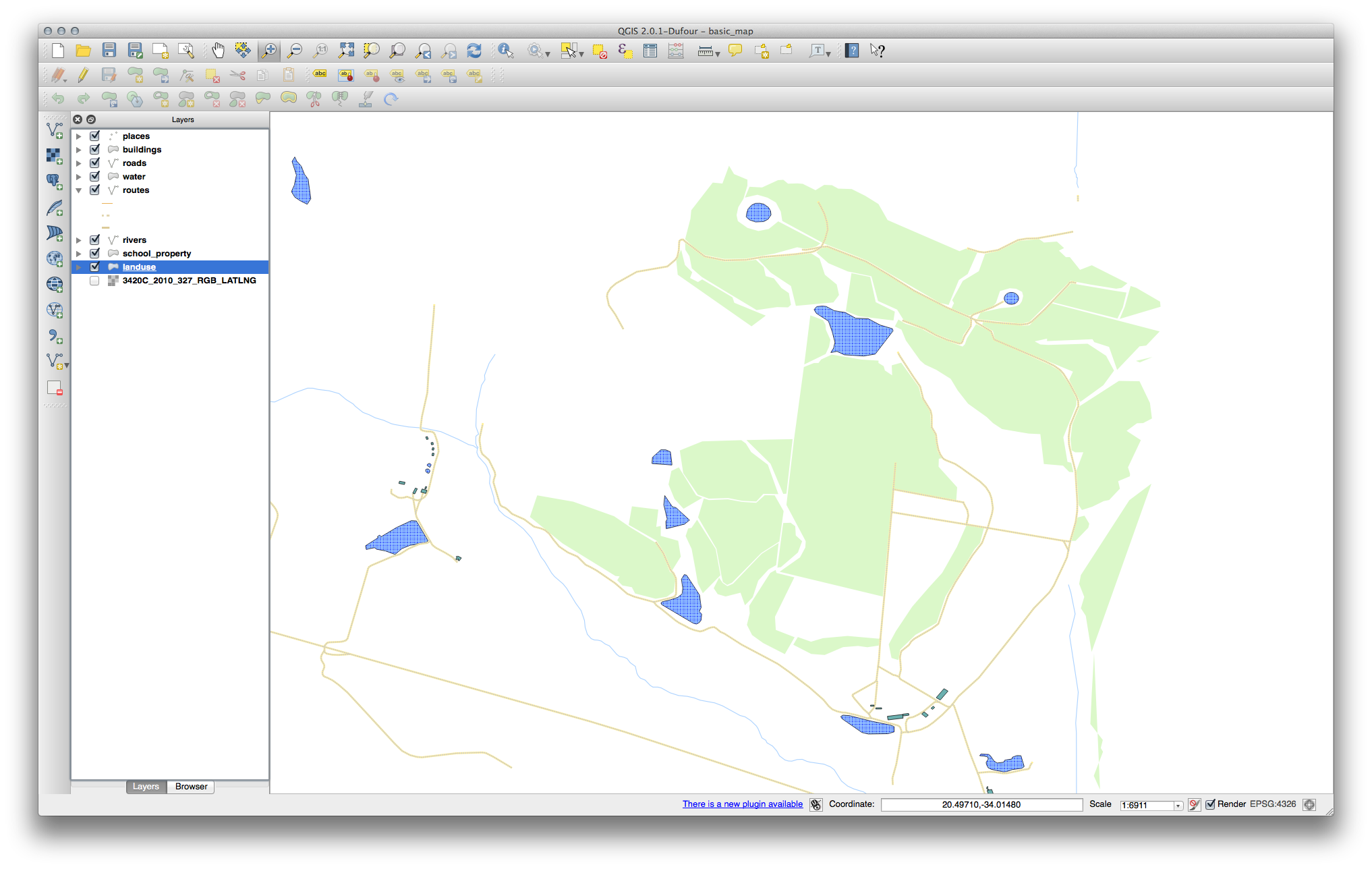Click the Layers tab
This screenshot has width=1372, height=869.
[145, 786]
